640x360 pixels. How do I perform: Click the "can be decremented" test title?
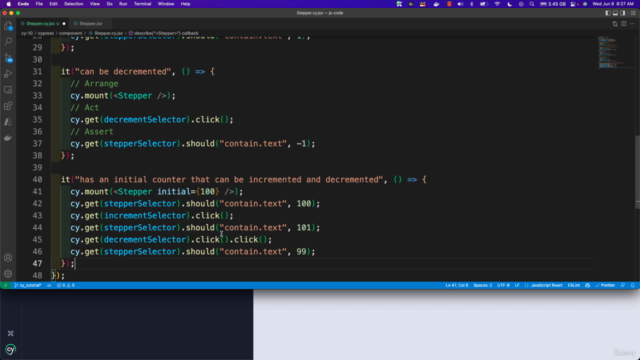point(123,71)
